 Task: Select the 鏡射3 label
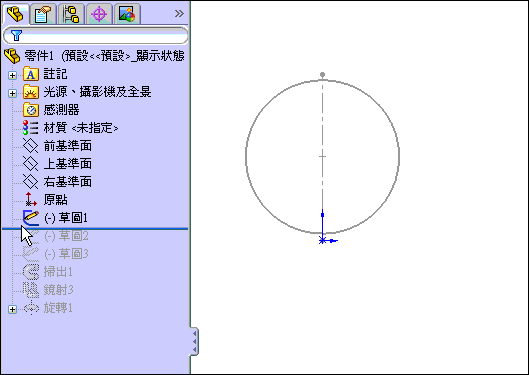58,290
